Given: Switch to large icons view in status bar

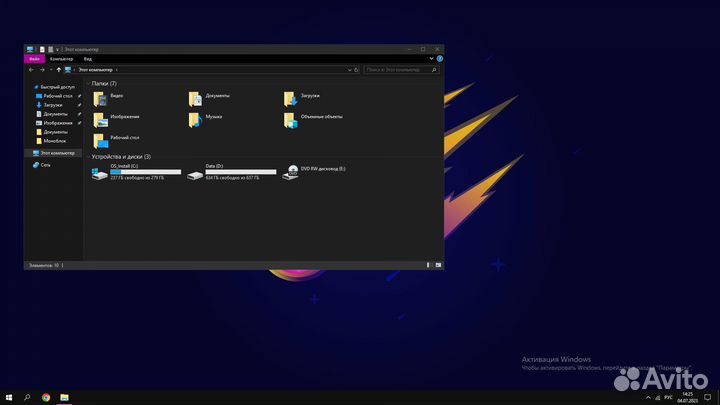Looking at the screenshot, I should click(438, 265).
